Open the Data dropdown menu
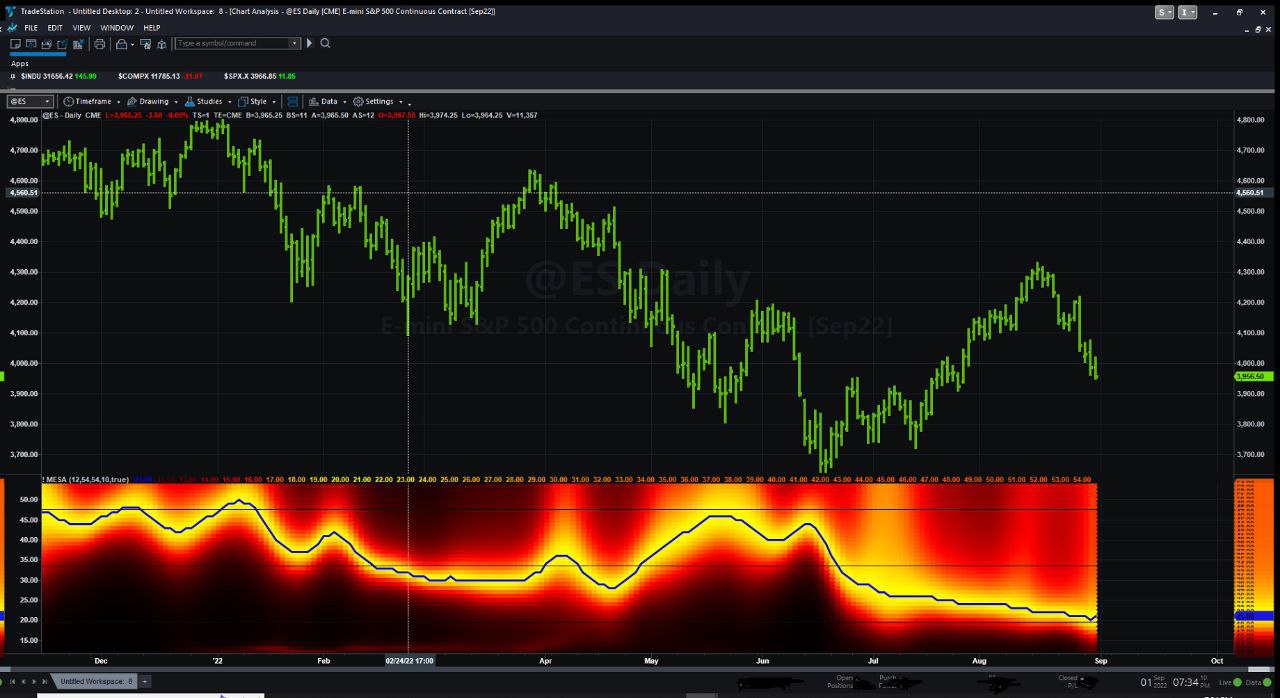 point(327,101)
